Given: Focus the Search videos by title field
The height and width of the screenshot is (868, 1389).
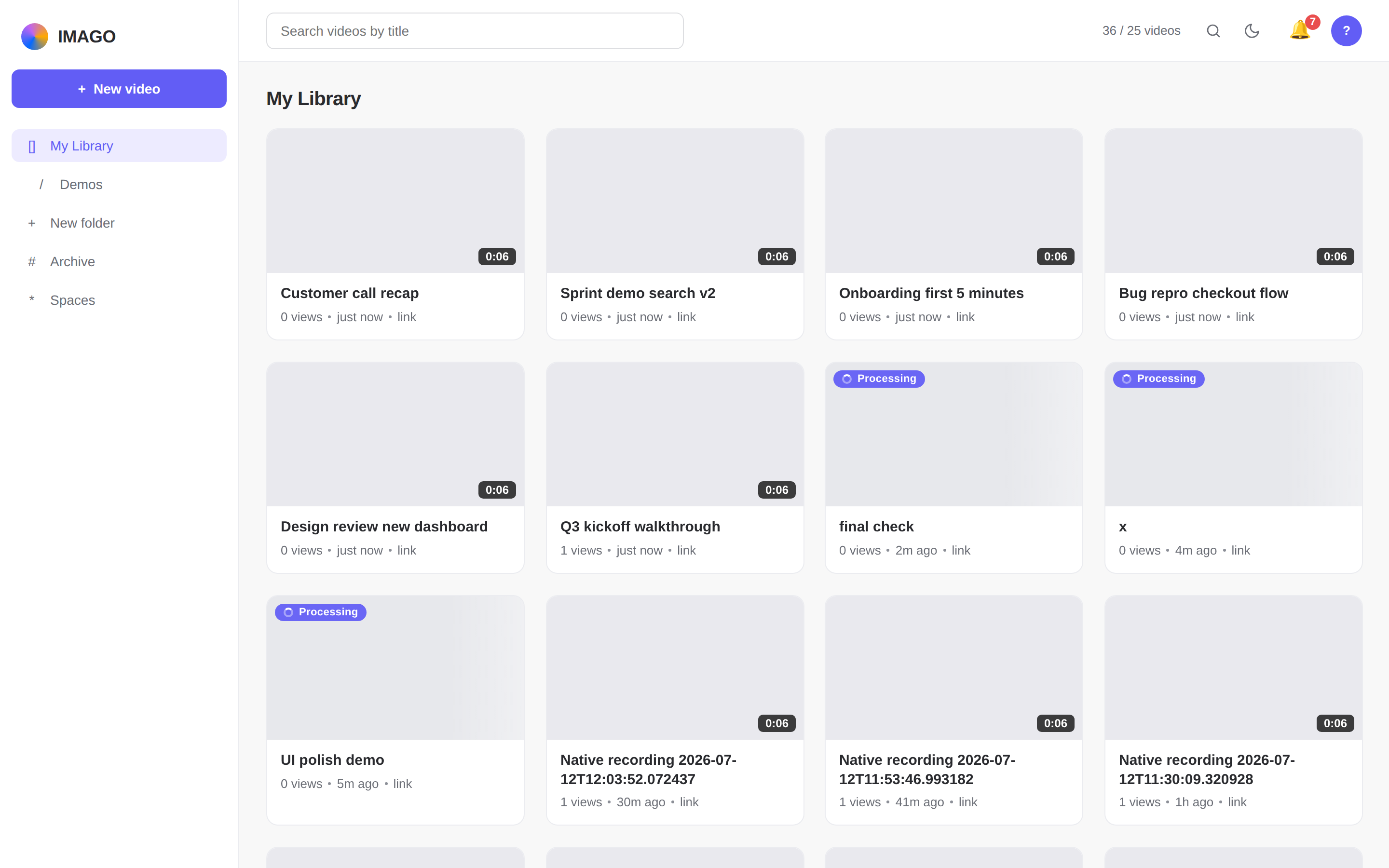Looking at the screenshot, I should tap(475, 31).
